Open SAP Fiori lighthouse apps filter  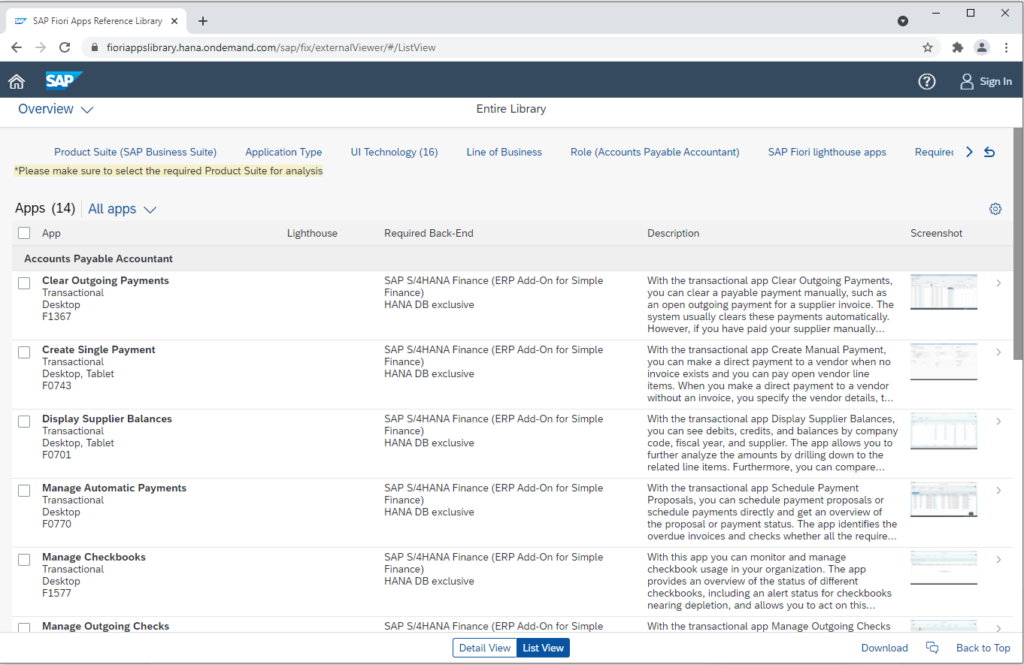[x=827, y=152]
